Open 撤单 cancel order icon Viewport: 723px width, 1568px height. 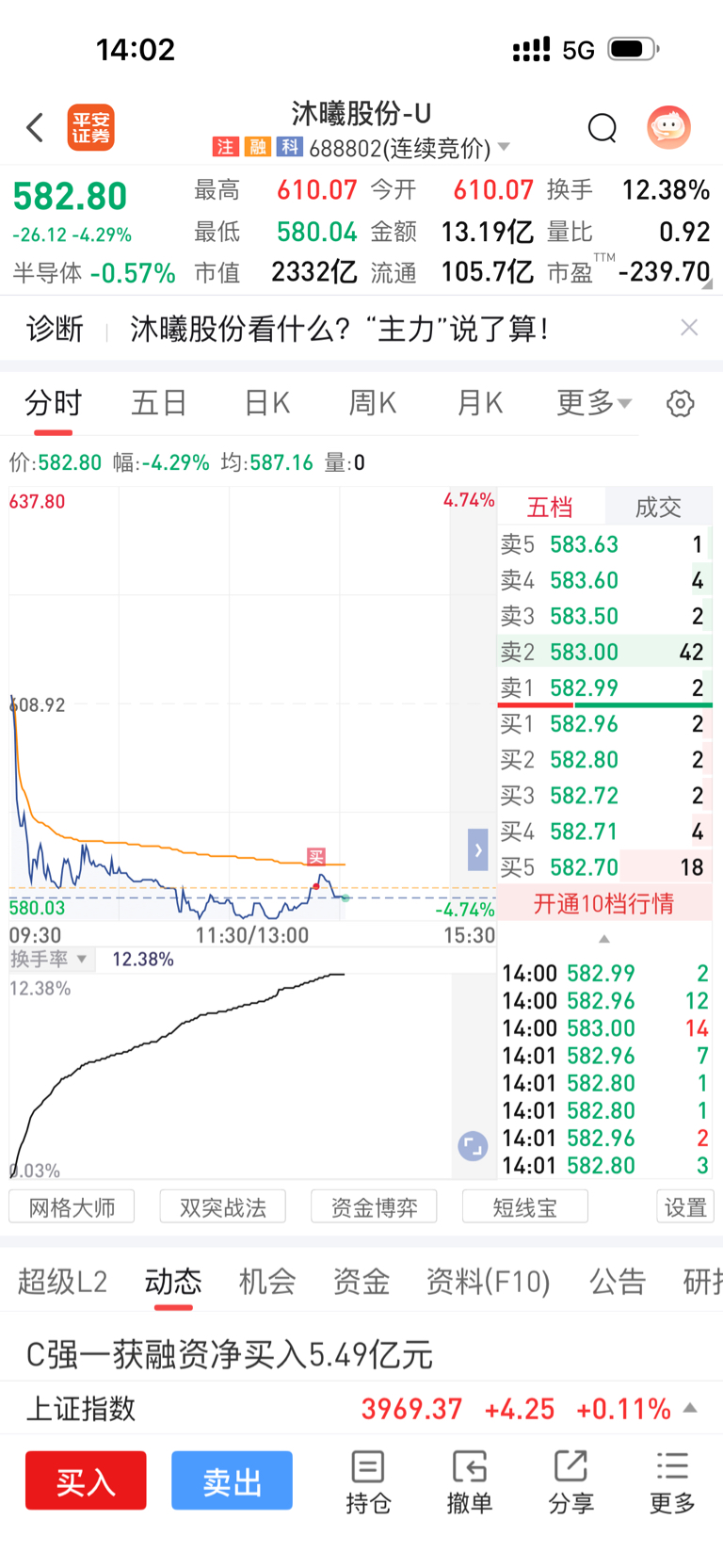(x=470, y=1482)
